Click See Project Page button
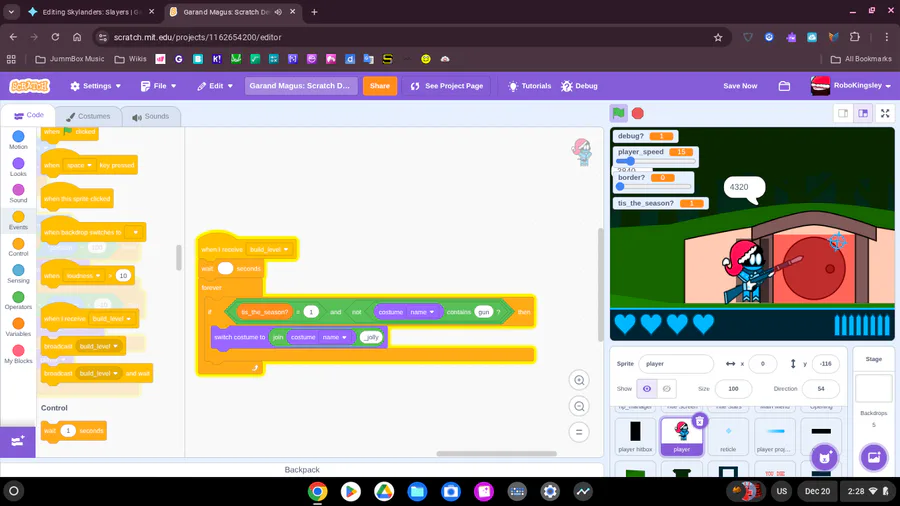This screenshot has width=900, height=506. [x=446, y=86]
